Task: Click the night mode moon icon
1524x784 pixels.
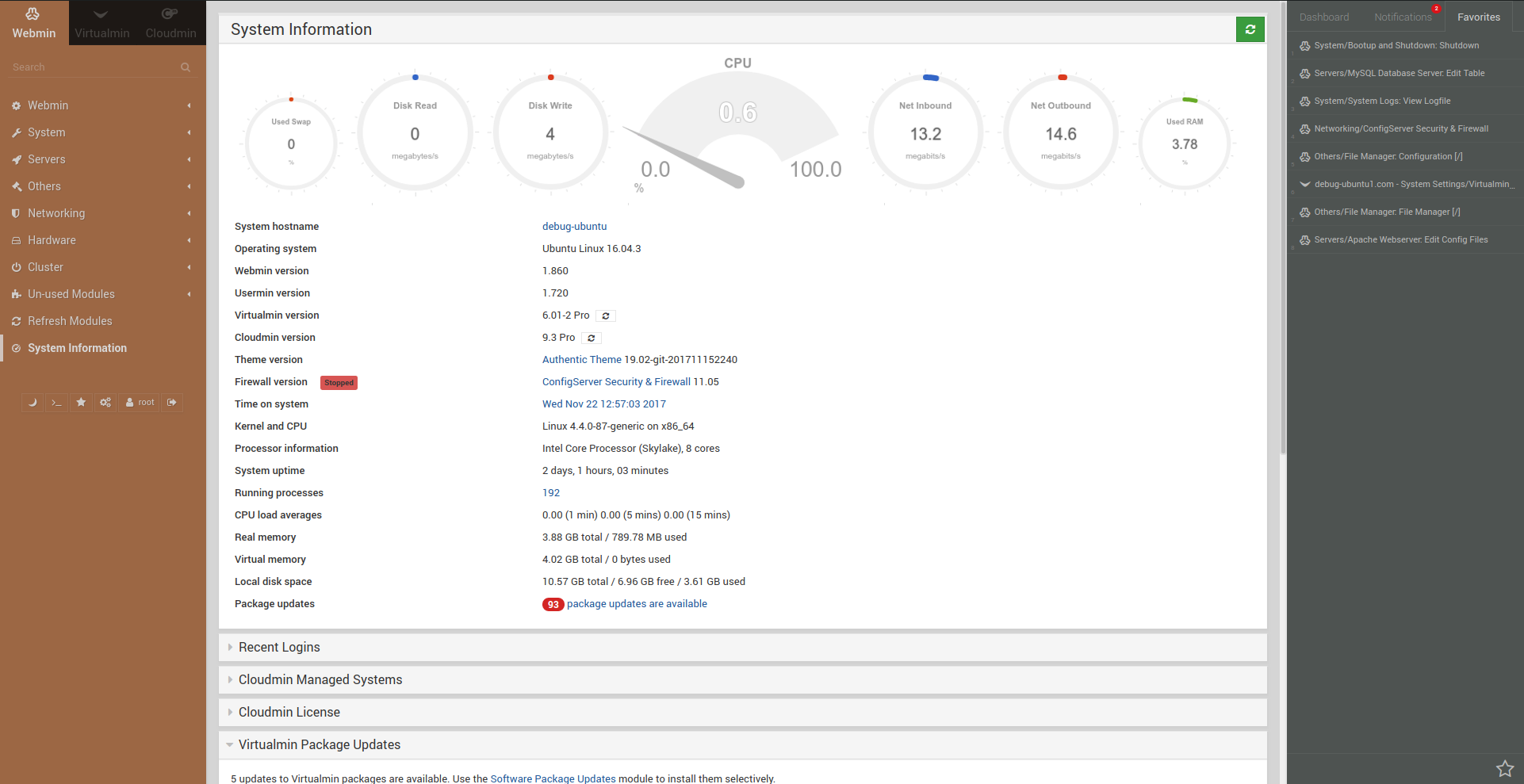Action: [33, 403]
